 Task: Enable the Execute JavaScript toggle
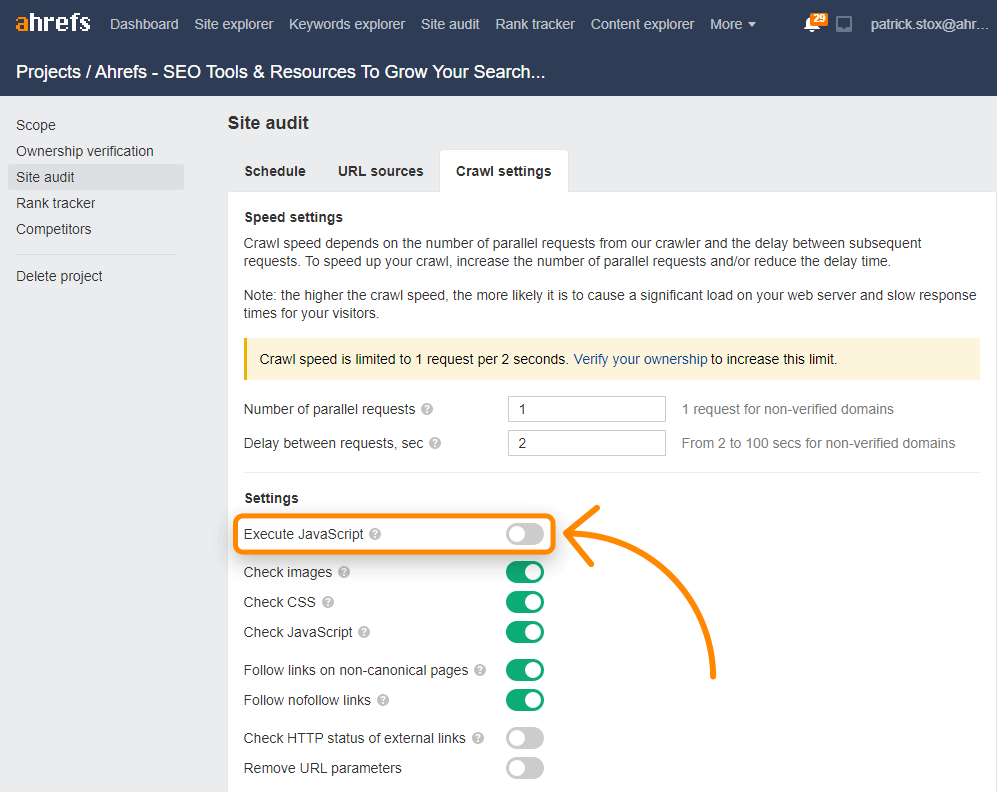pyautogui.click(x=524, y=534)
